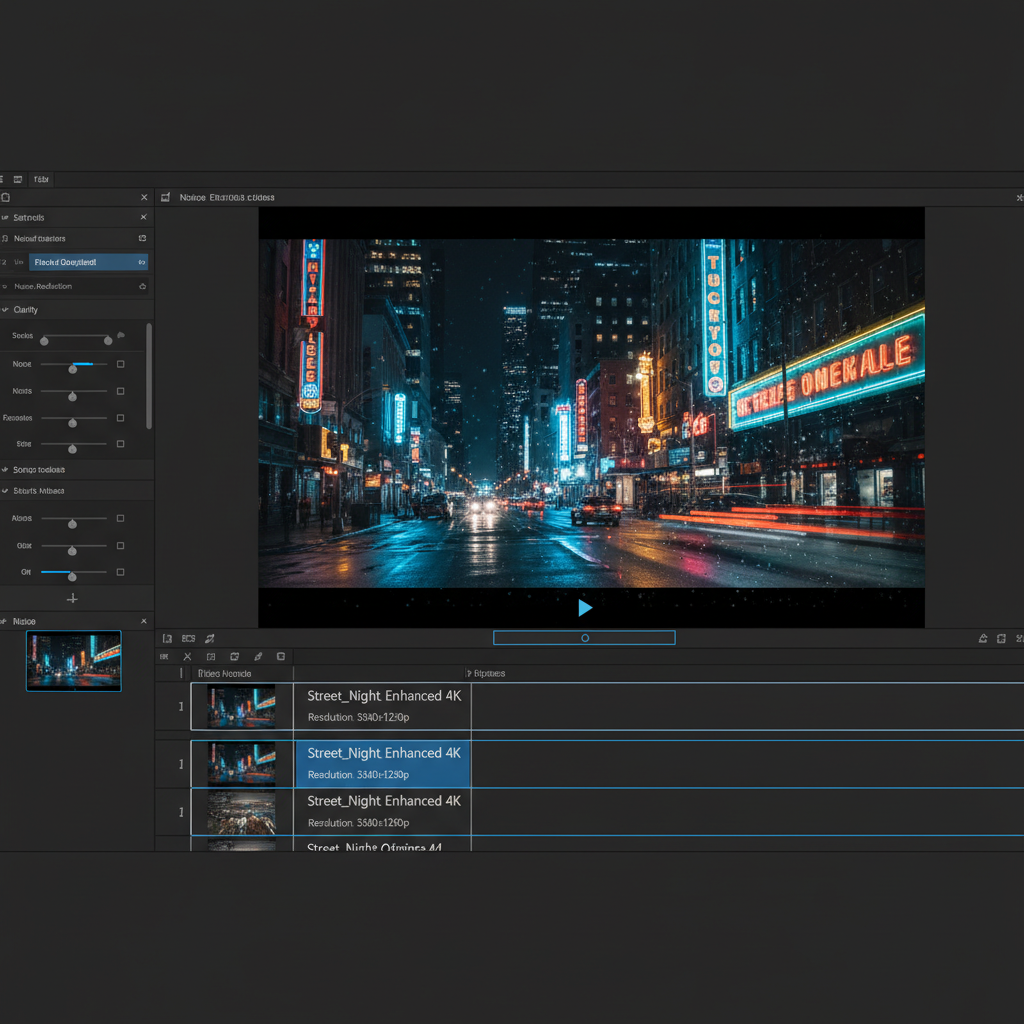Click the slashed icon right of BCS
Viewport: 1024px width, 1024px height.
click(x=210, y=638)
